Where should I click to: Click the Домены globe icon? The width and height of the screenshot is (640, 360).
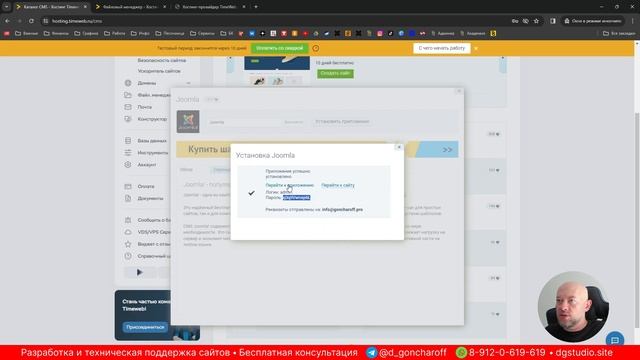pyautogui.click(x=128, y=83)
